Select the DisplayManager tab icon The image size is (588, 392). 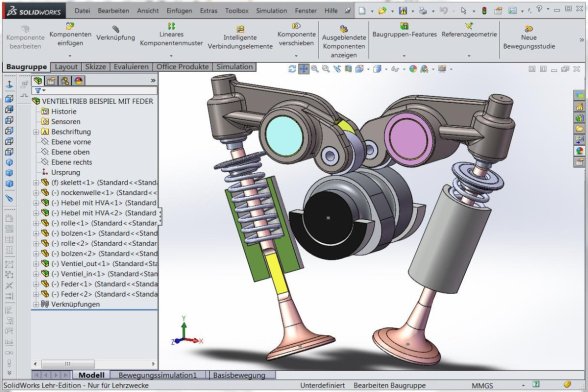79,80
